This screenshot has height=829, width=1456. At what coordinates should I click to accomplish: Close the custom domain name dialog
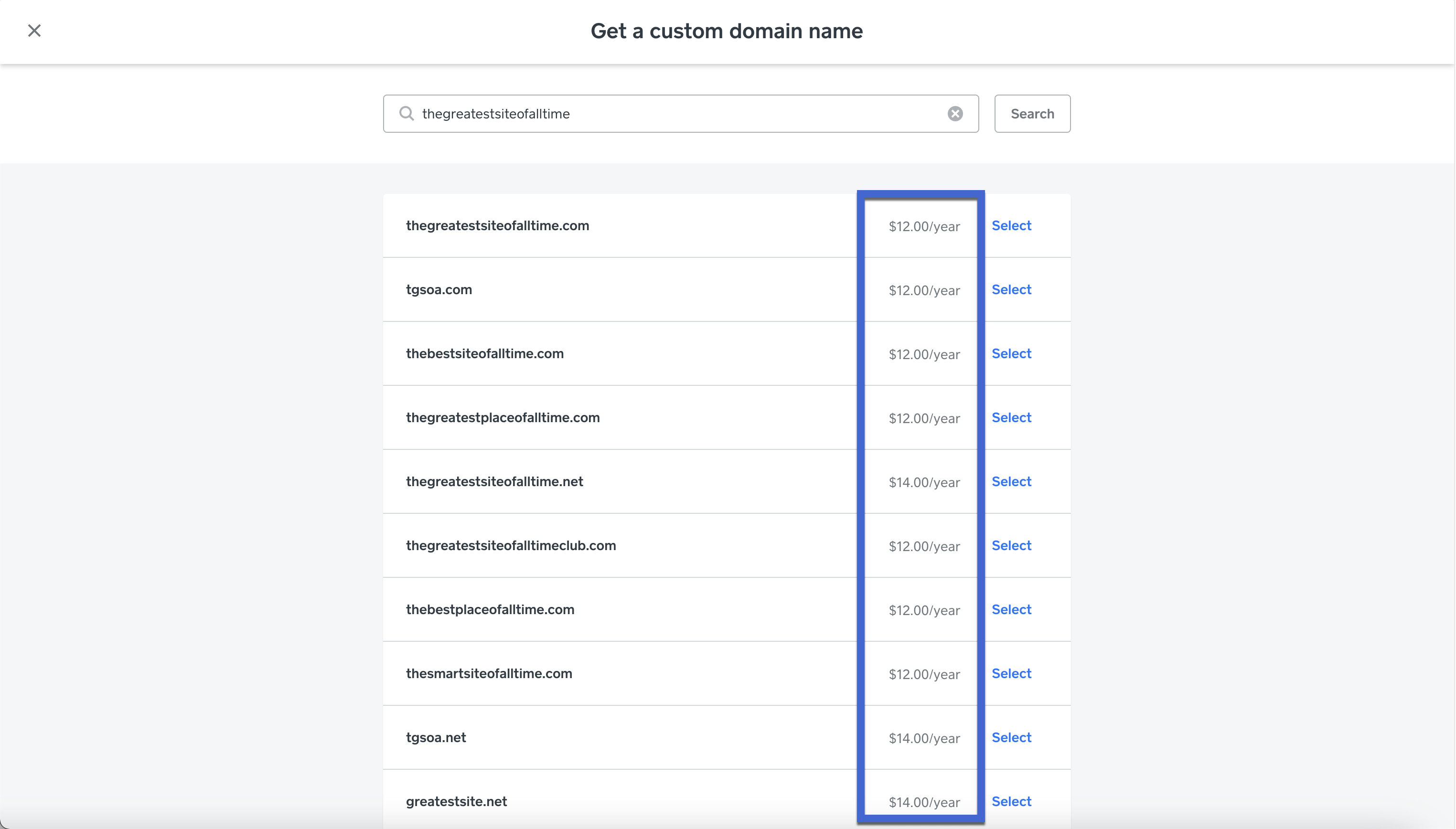pos(35,30)
